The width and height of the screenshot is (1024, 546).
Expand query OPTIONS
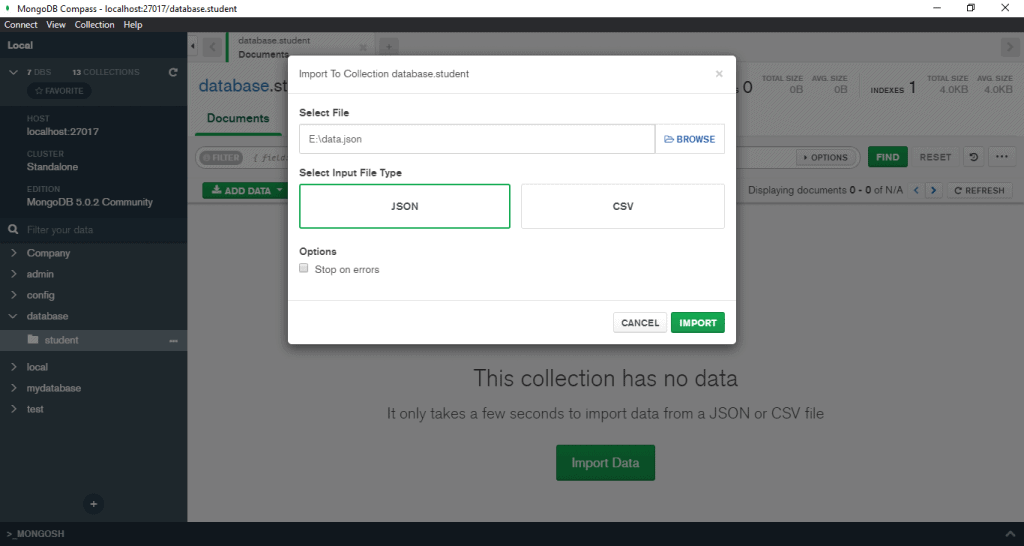pyautogui.click(x=825, y=157)
